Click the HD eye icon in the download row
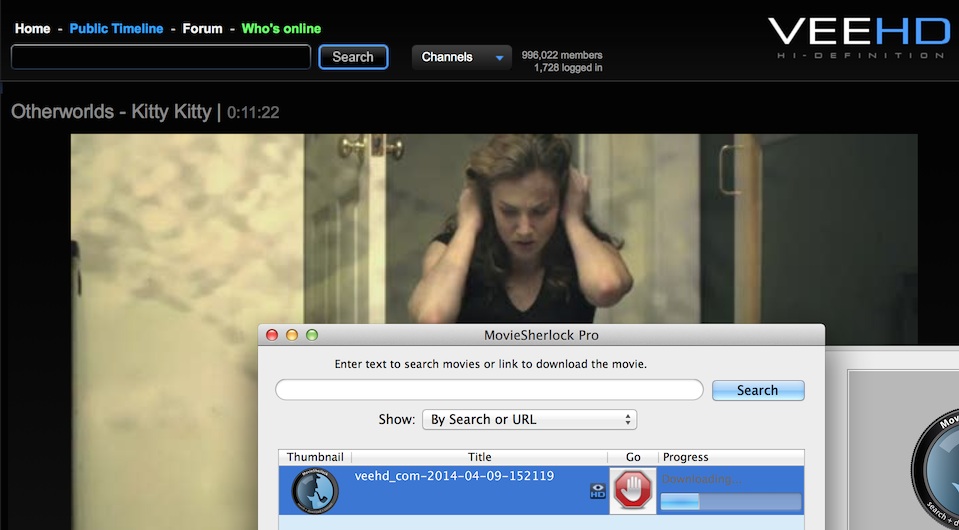 [x=598, y=490]
